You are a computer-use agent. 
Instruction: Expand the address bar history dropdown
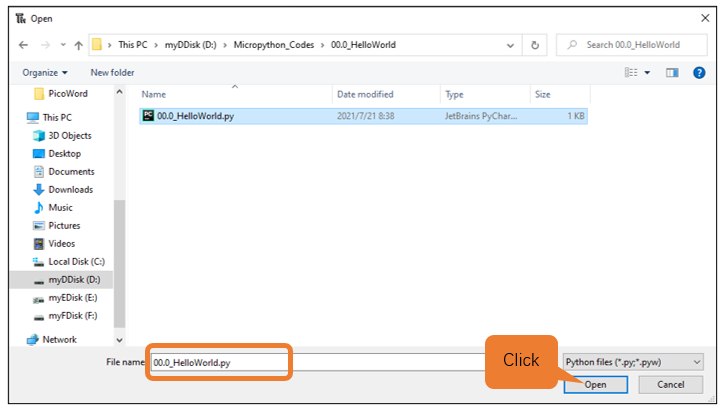(510, 45)
